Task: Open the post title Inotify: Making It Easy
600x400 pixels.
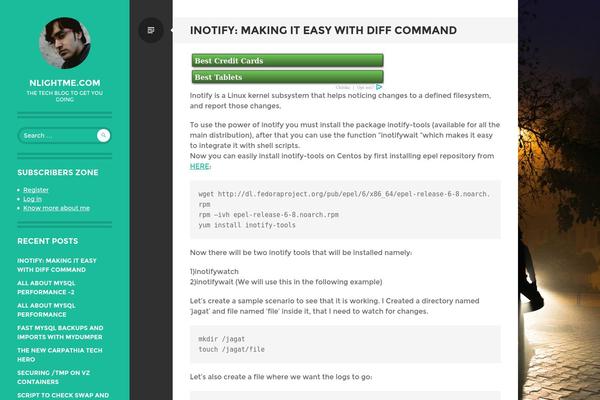Action: (323, 30)
